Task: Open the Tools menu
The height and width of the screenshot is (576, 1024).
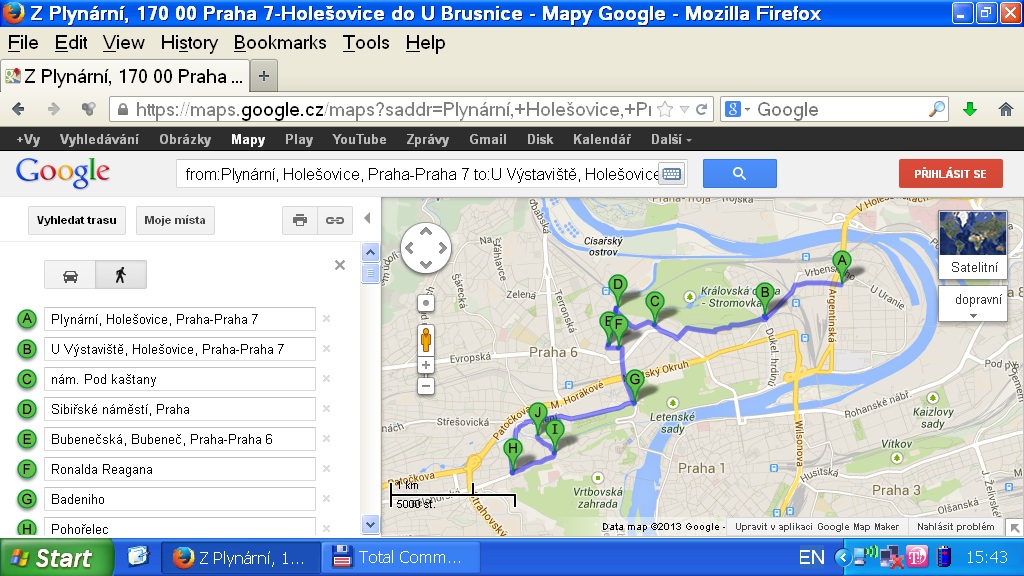Action: [x=366, y=42]
